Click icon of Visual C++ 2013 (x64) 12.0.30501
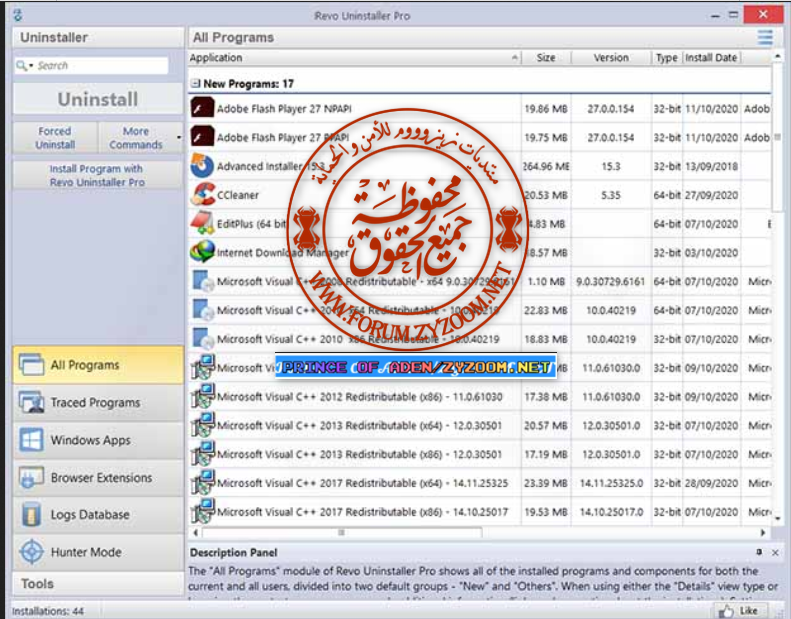Viewport: 791px width, 619px height. pos(203,425)
